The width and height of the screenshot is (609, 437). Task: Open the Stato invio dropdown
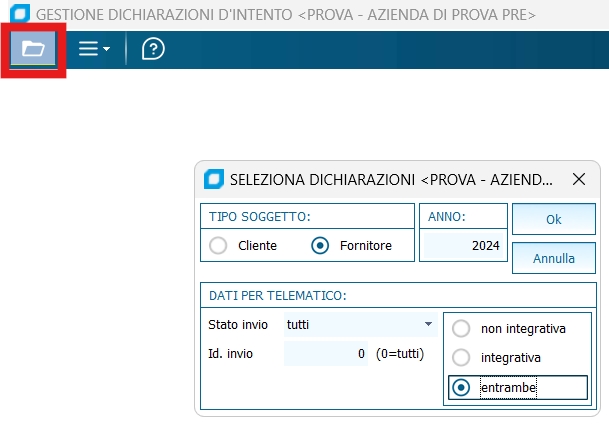[360, 324]
